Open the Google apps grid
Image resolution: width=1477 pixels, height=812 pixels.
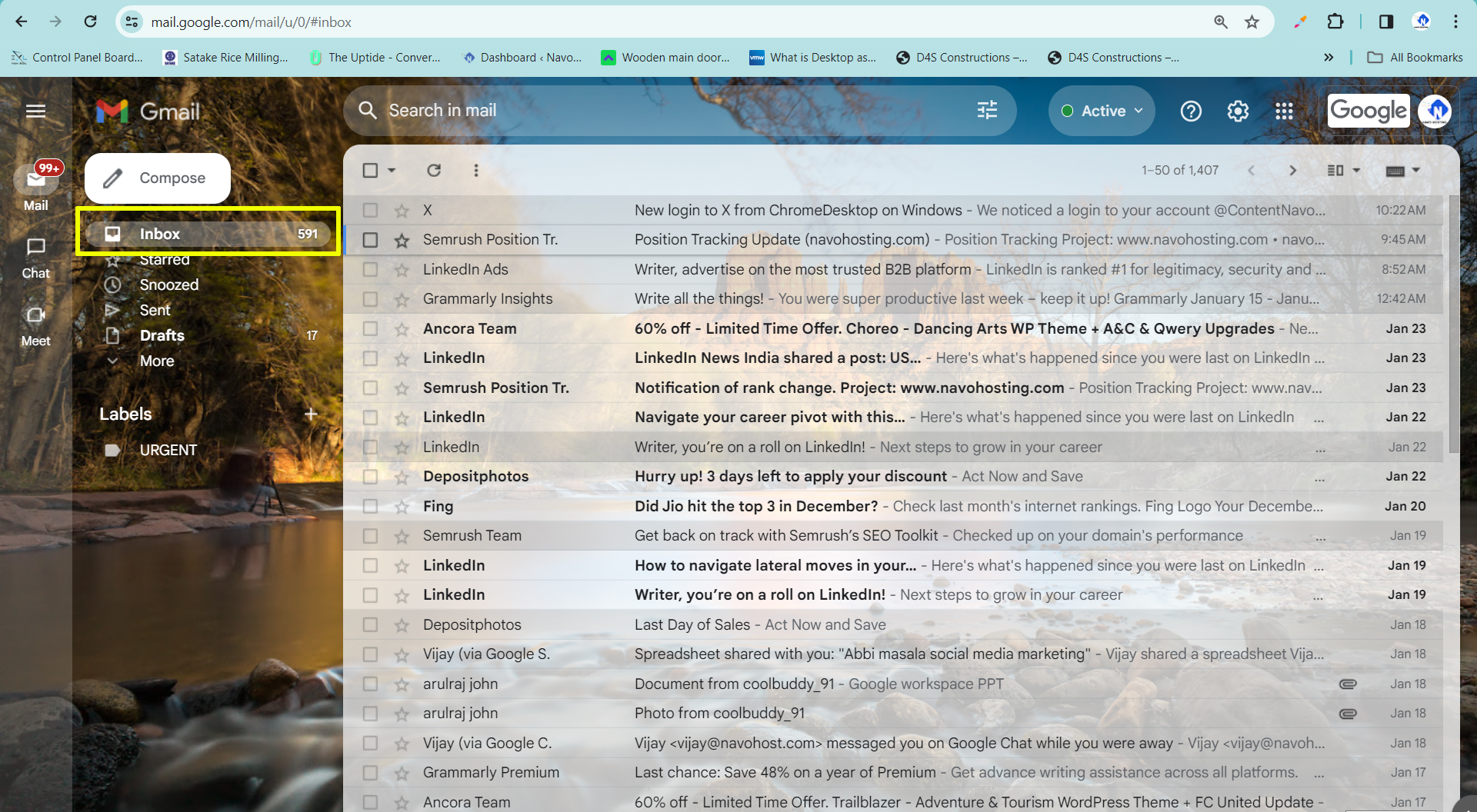[x=1284, y=111]
